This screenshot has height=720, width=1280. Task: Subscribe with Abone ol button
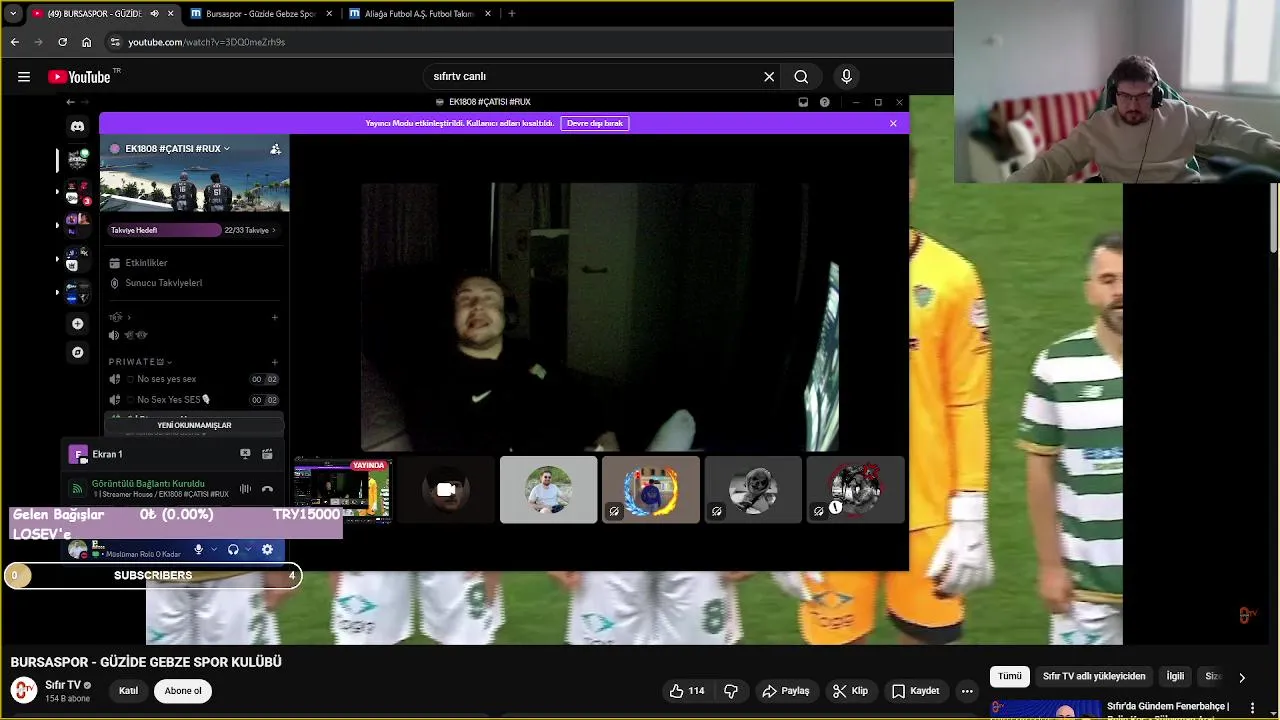[x=183, y=691]
